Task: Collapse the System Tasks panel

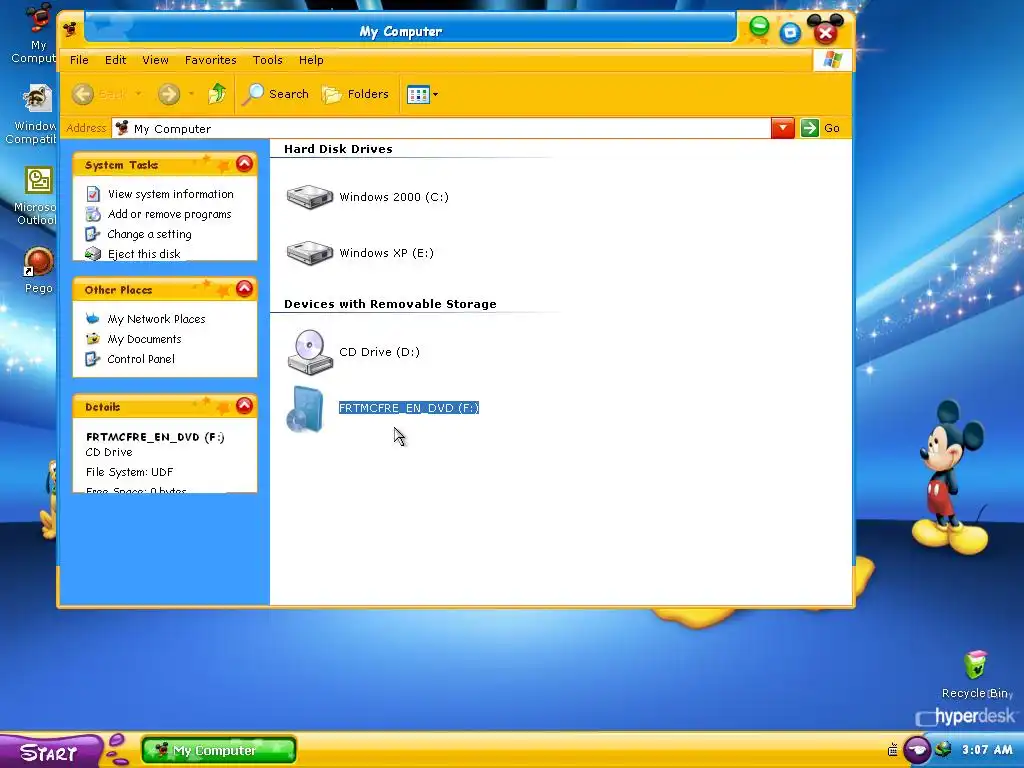Action: click(244, 164)
